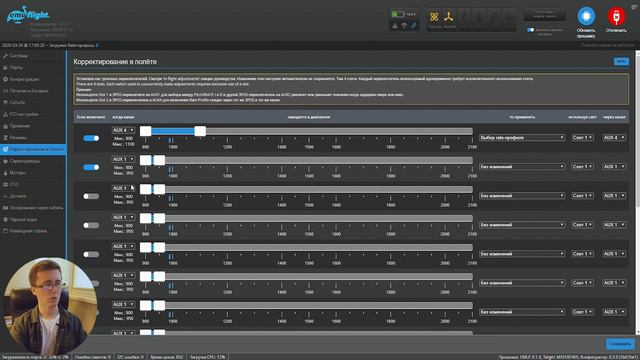Click first row's range handle at 1100

[200, 131]
